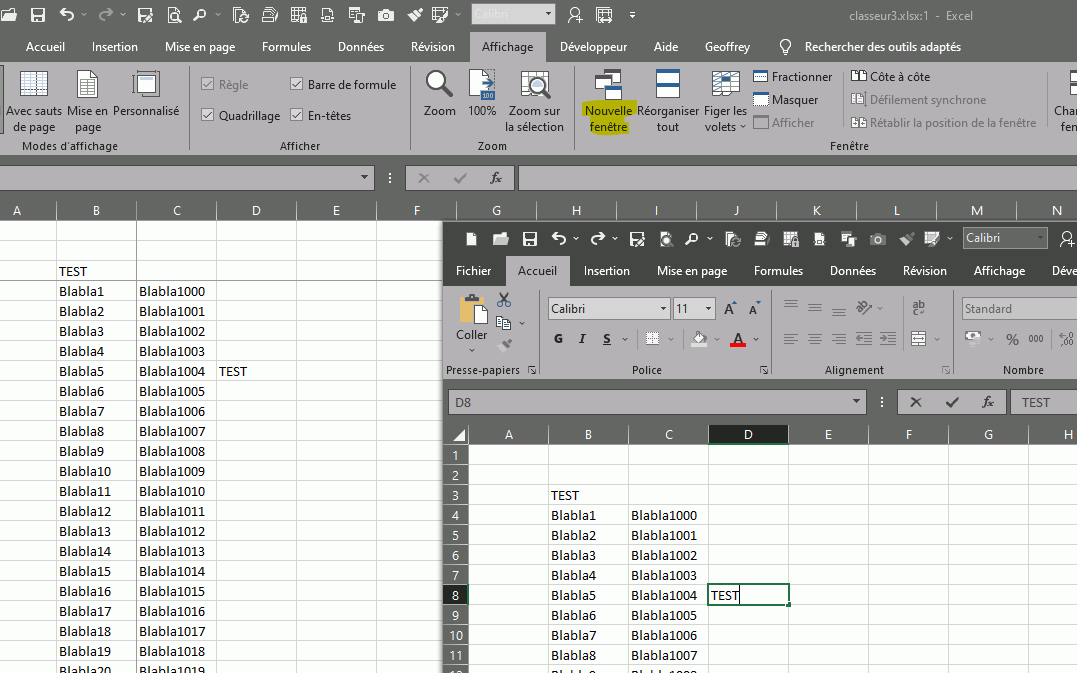Open the Développeur ribbon tab
Image resolution: width=1077 pixels, height=673 pixels.
(593, 47)
